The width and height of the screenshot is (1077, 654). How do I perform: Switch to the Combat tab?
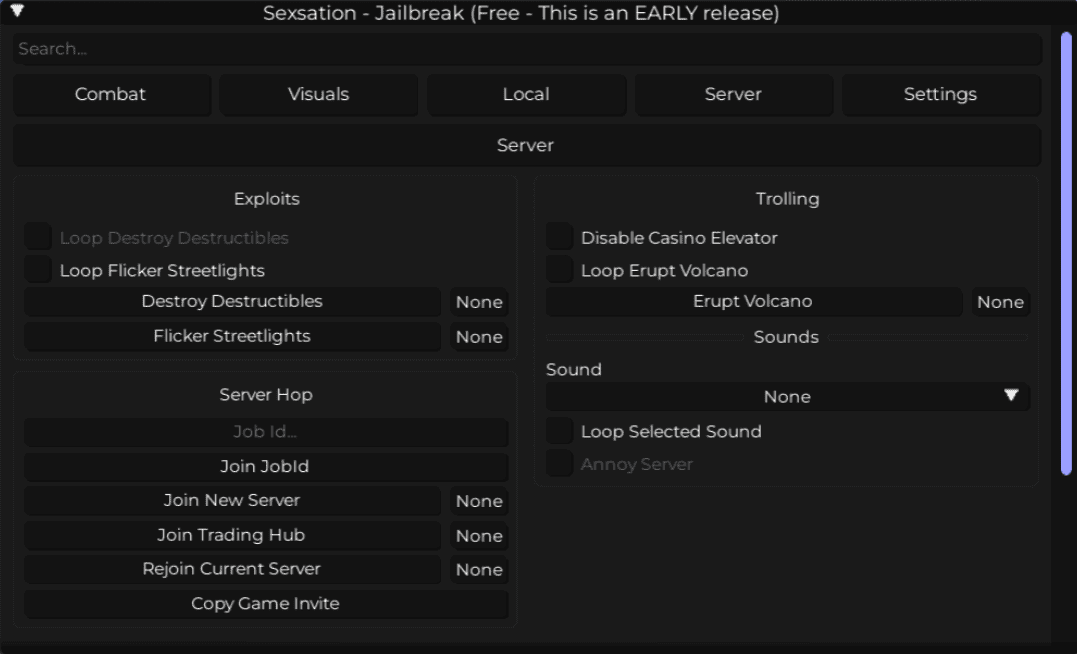pyautogui.click(x=111, y=94)
